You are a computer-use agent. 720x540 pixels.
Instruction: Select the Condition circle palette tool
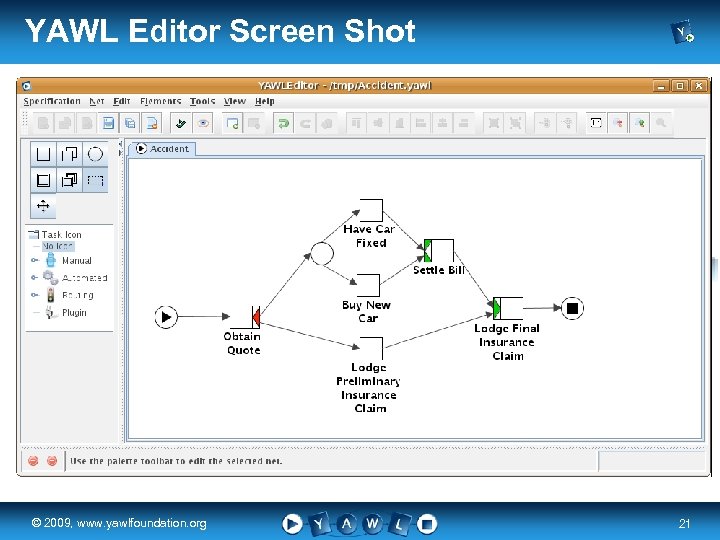tap(95, 154)
